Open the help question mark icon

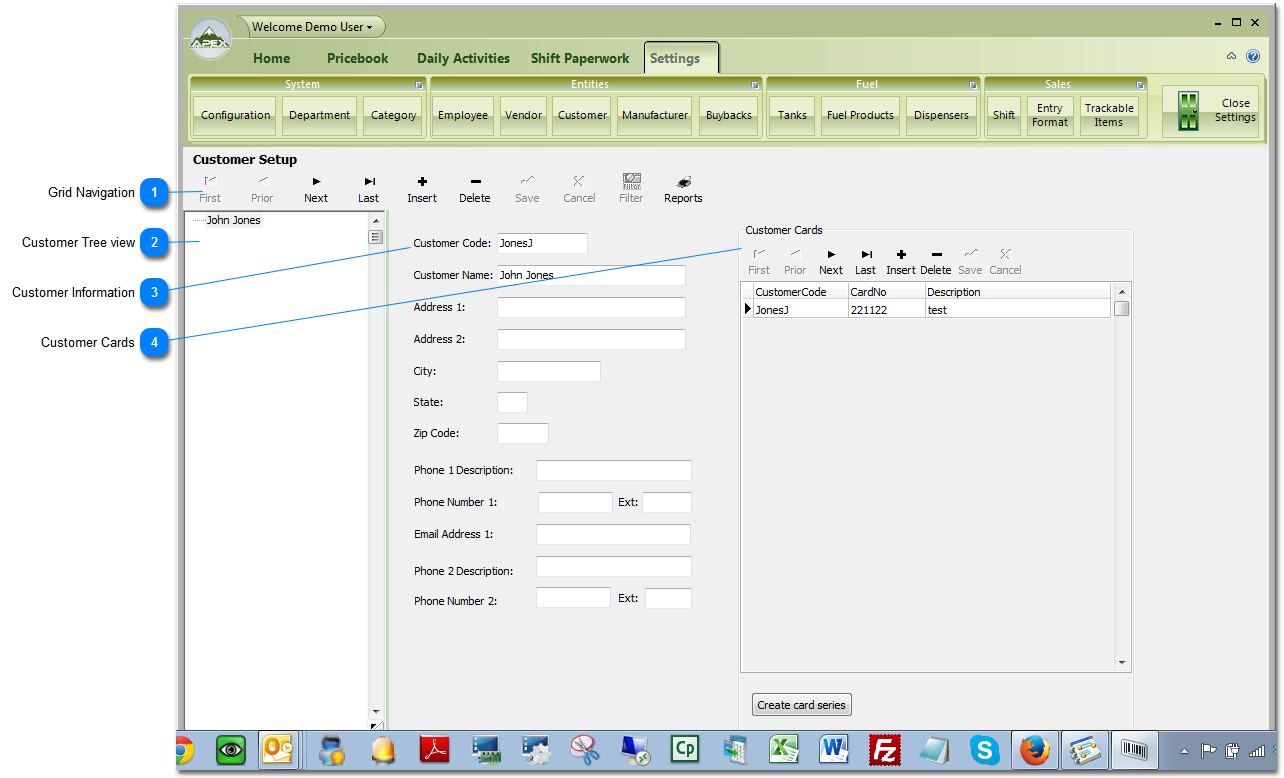coord(1253,56)
